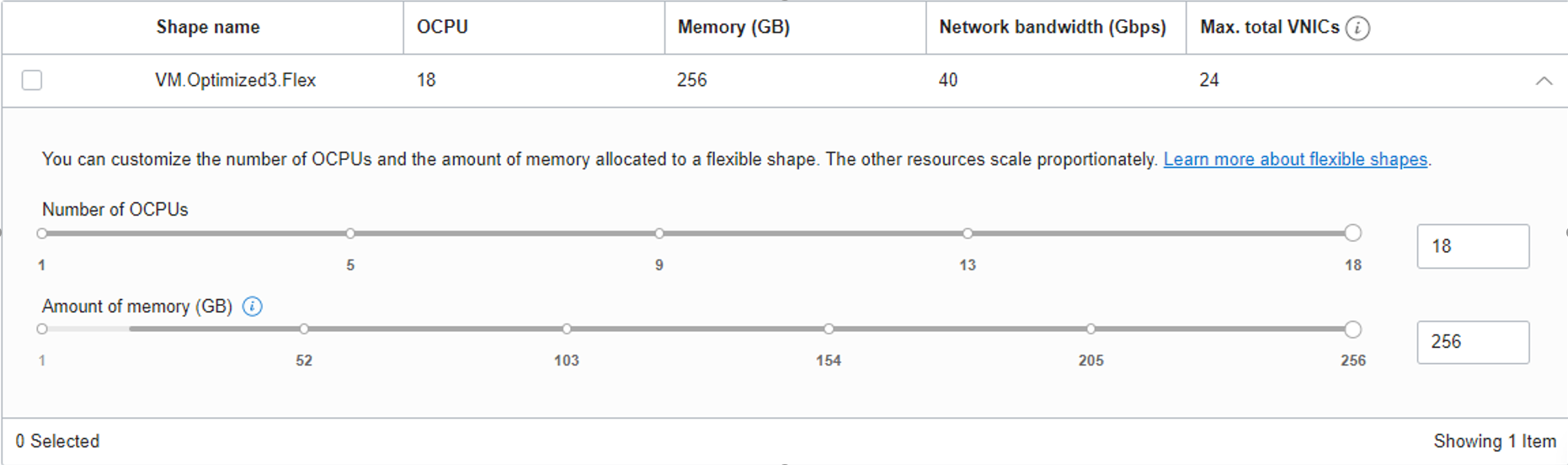
Task: Set memory slider to the 154 mark
Action: [829, 329]
